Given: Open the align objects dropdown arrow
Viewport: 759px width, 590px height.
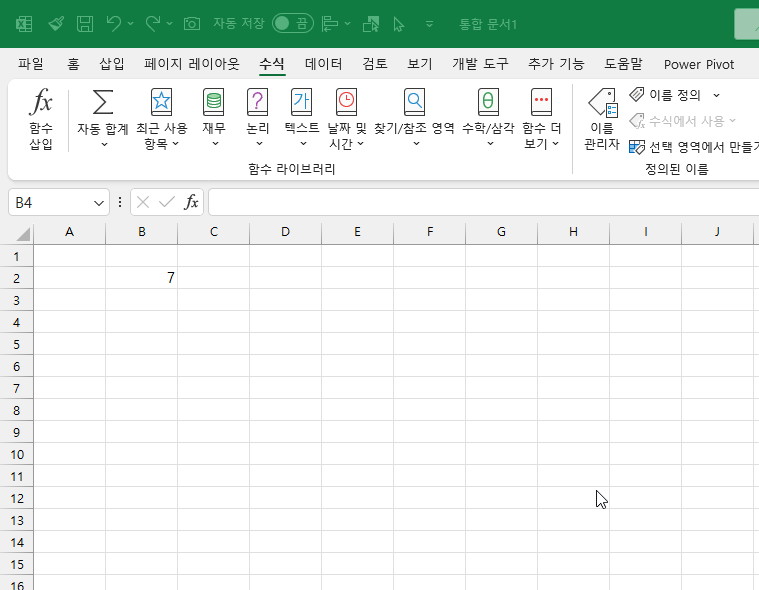Looking at the screenshot, I should pos(348,24).
